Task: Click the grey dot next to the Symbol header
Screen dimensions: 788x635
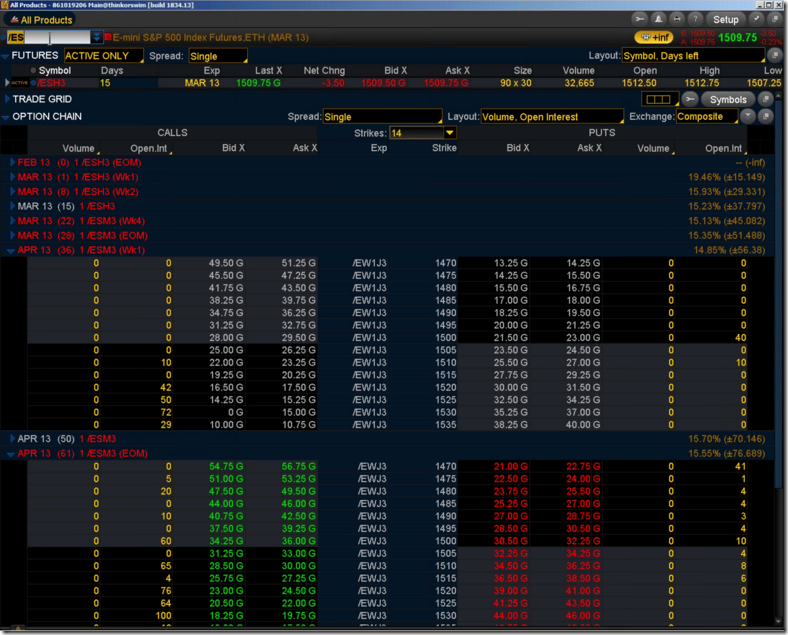Action: point(33,70)
